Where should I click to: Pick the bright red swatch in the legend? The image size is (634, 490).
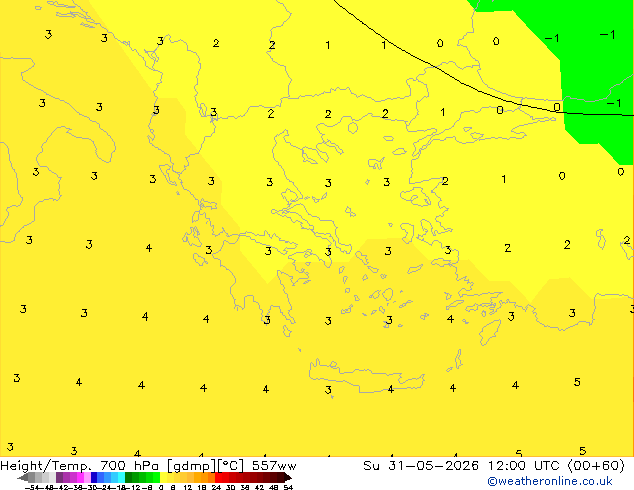click(218, 478)
